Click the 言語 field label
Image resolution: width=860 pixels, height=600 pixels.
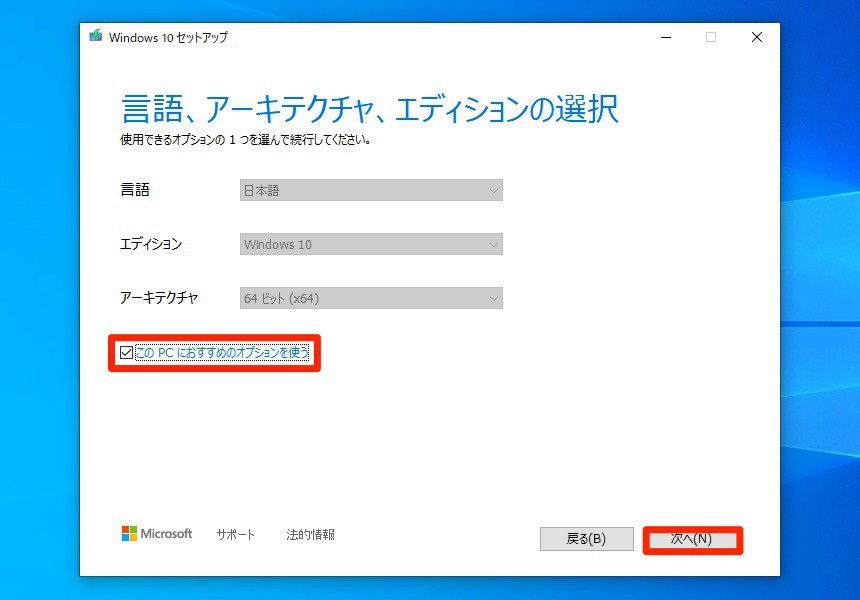click(135, 190)
